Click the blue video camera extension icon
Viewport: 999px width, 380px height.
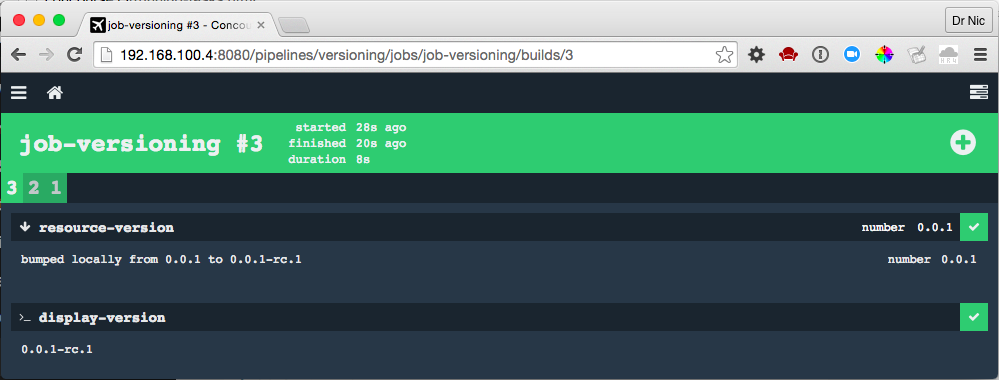[852, 55]
